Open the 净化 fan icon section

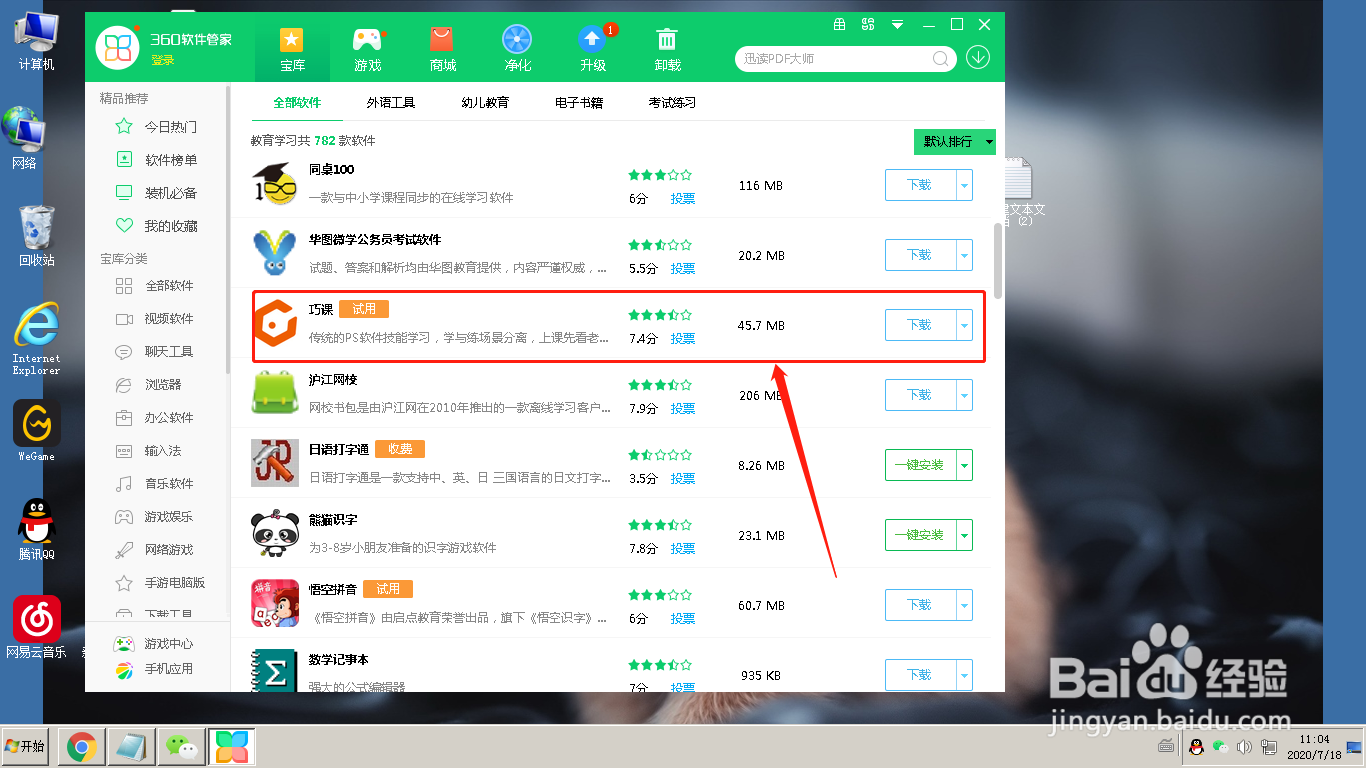tap(517, 48)
